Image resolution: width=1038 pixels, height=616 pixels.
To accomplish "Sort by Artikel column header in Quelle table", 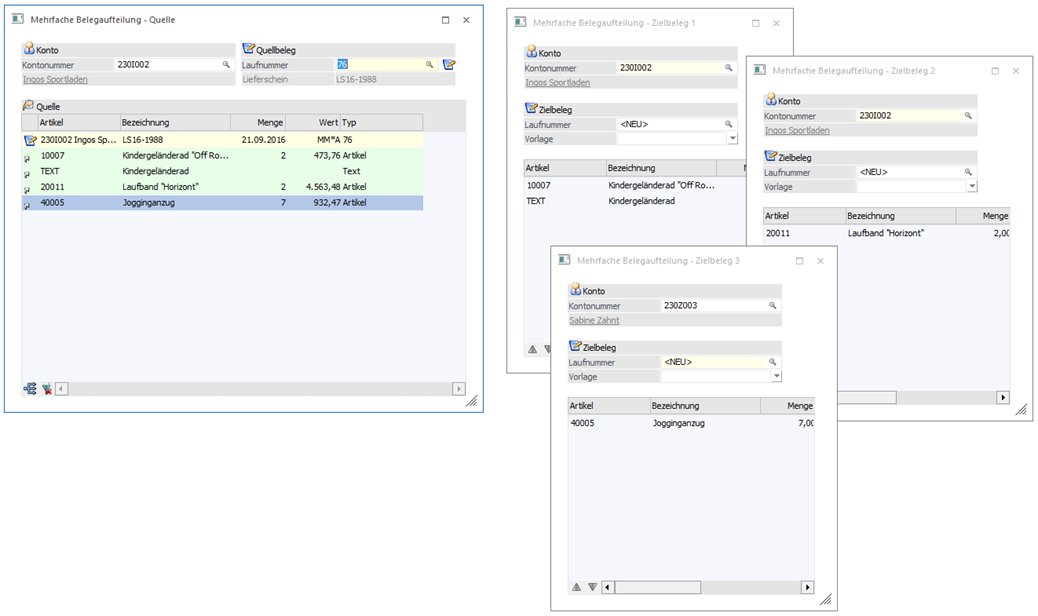I will coord(79,122).
